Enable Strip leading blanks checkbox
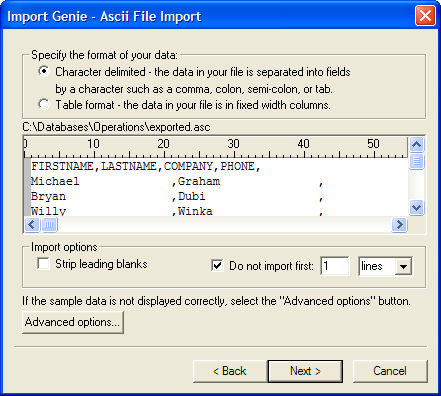This screenshot has width=441, height=396. coord(43,264)
